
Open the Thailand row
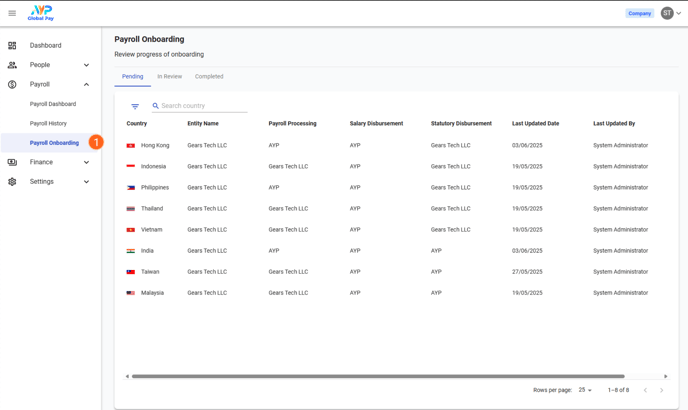pyautogui.click(x=396, y=209)
